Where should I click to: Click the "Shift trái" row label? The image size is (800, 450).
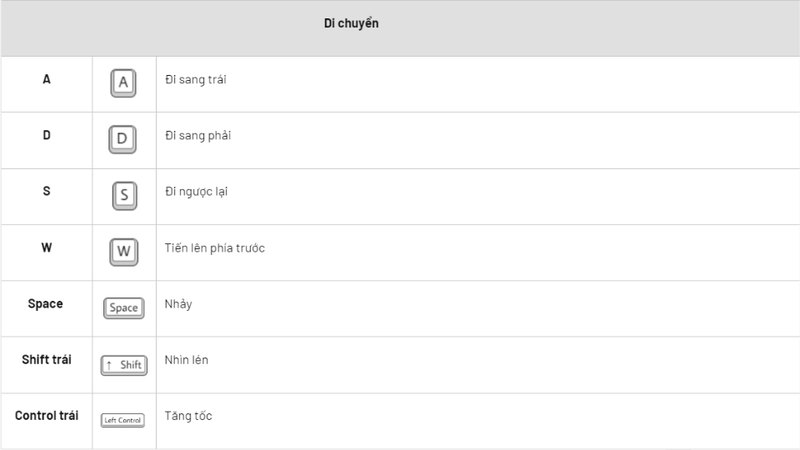tap(46, 359)
